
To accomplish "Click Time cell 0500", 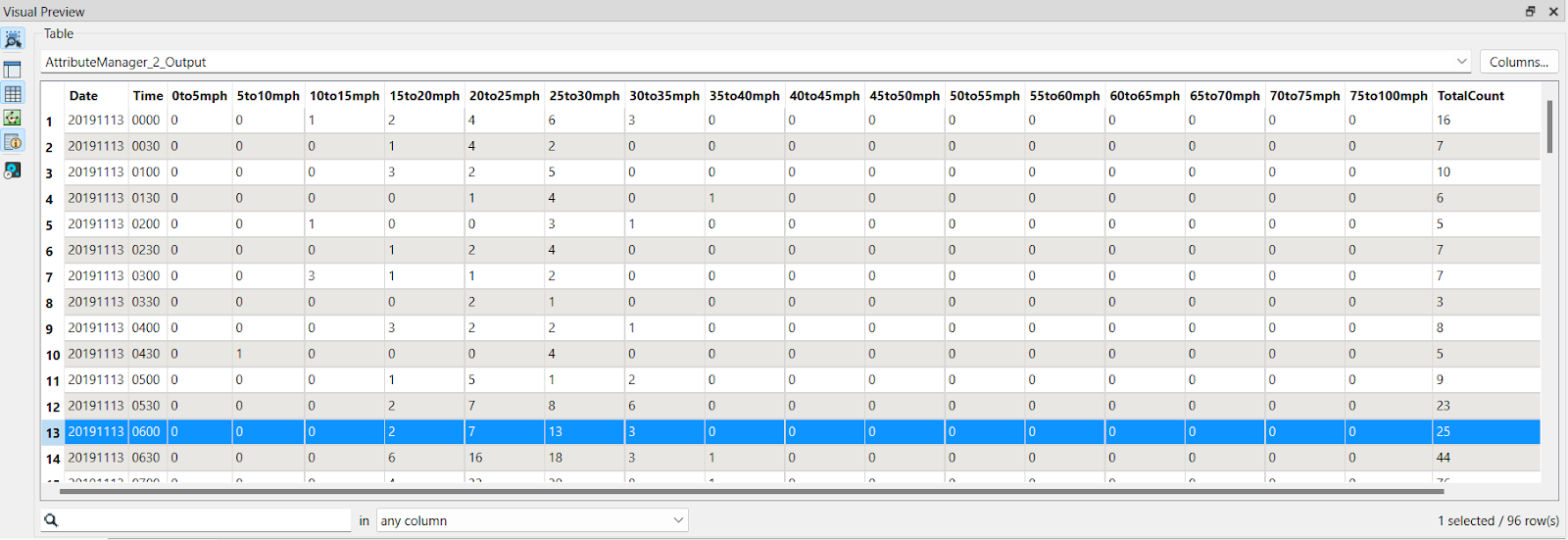I will click(x=148, y=379).
